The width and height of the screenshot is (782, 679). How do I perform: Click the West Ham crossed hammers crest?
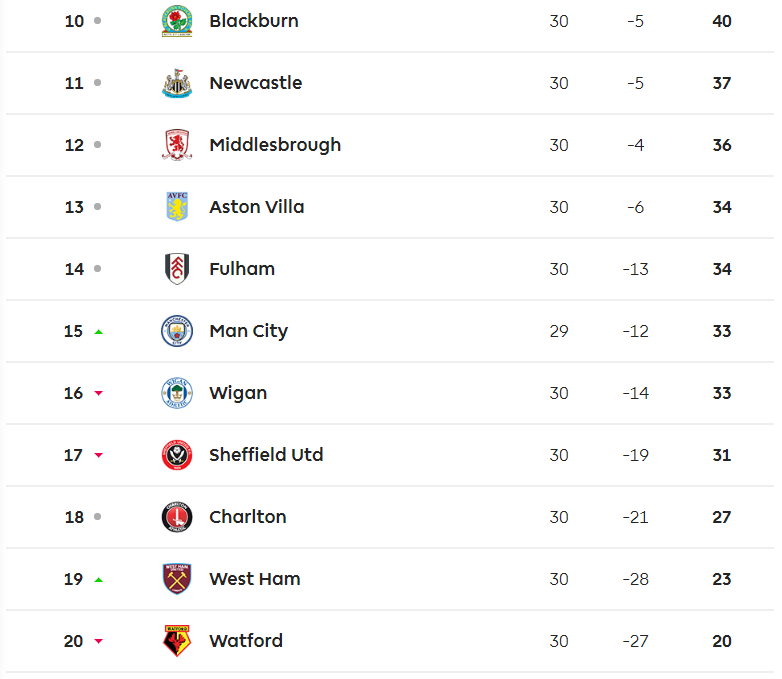point(177,579)
